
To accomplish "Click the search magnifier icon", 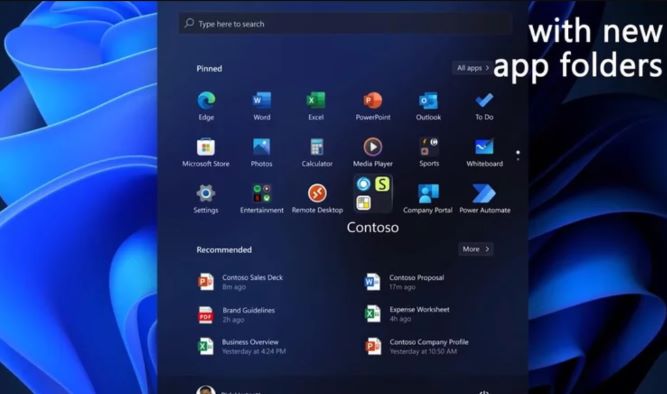I will [189, 23].
